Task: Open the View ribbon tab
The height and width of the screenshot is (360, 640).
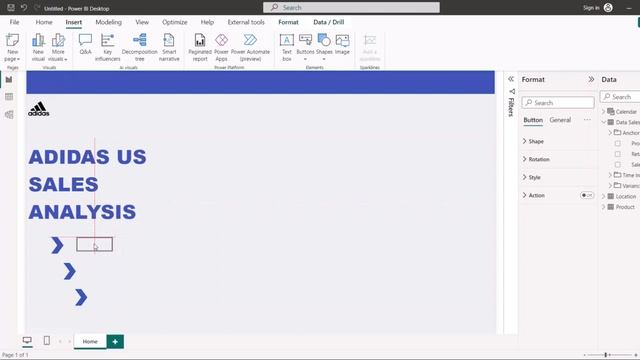Action: pos(142,22)
